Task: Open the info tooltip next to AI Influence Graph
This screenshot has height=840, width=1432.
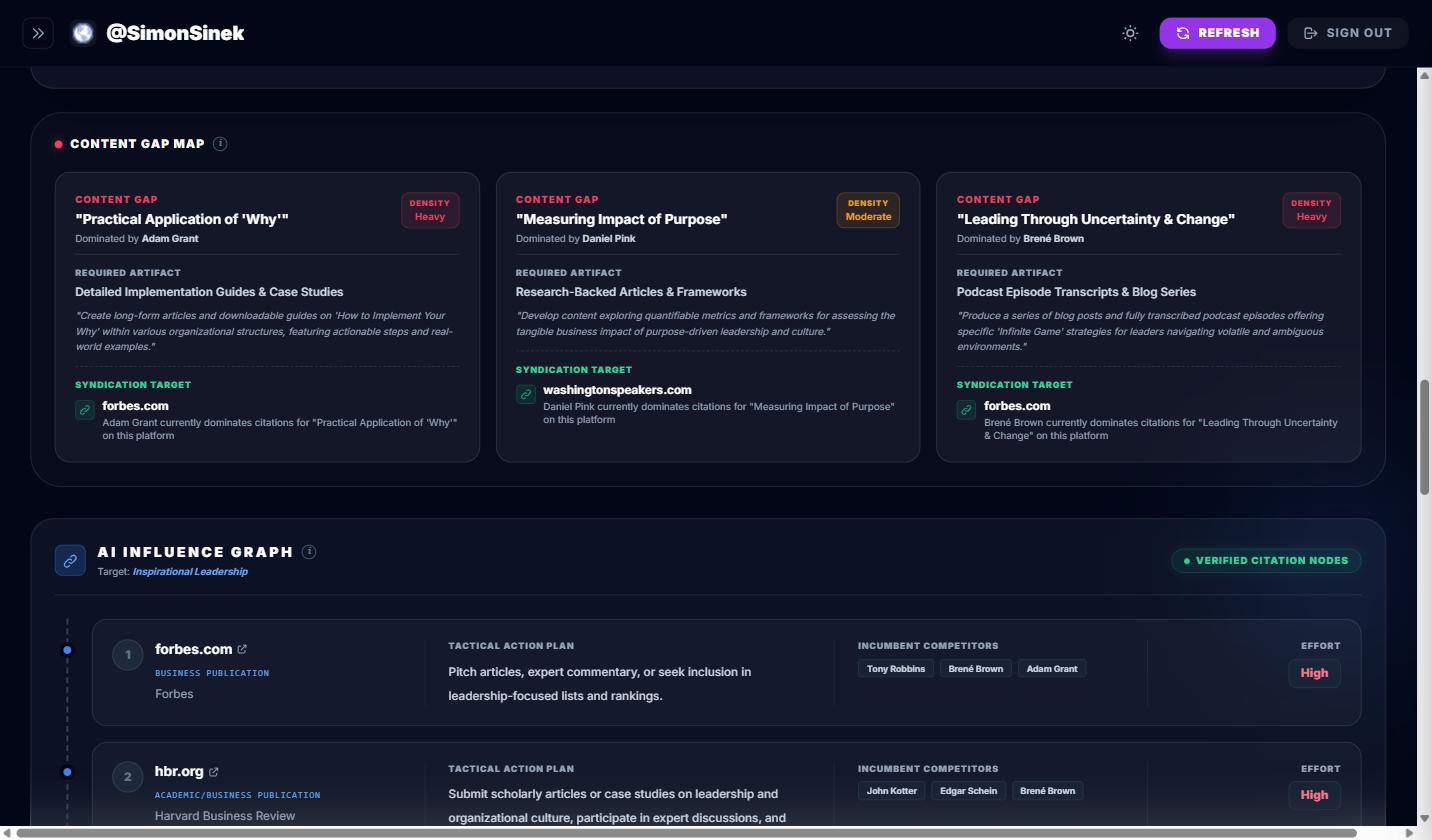Action: click(309, 551)
